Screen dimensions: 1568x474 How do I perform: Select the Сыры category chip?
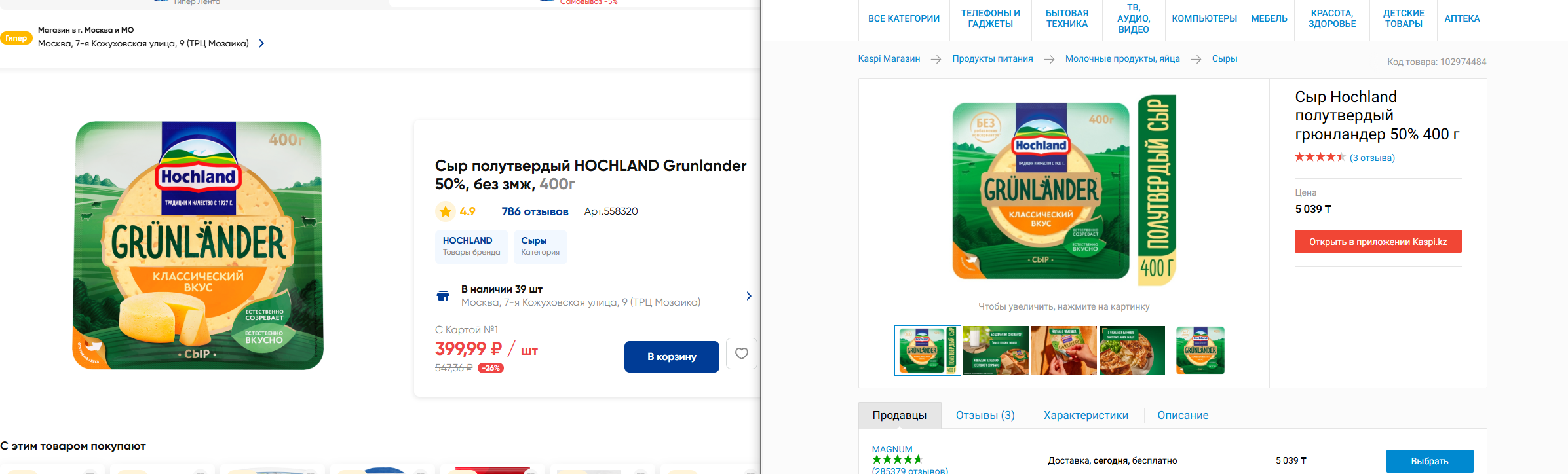[x=540, y=246]
